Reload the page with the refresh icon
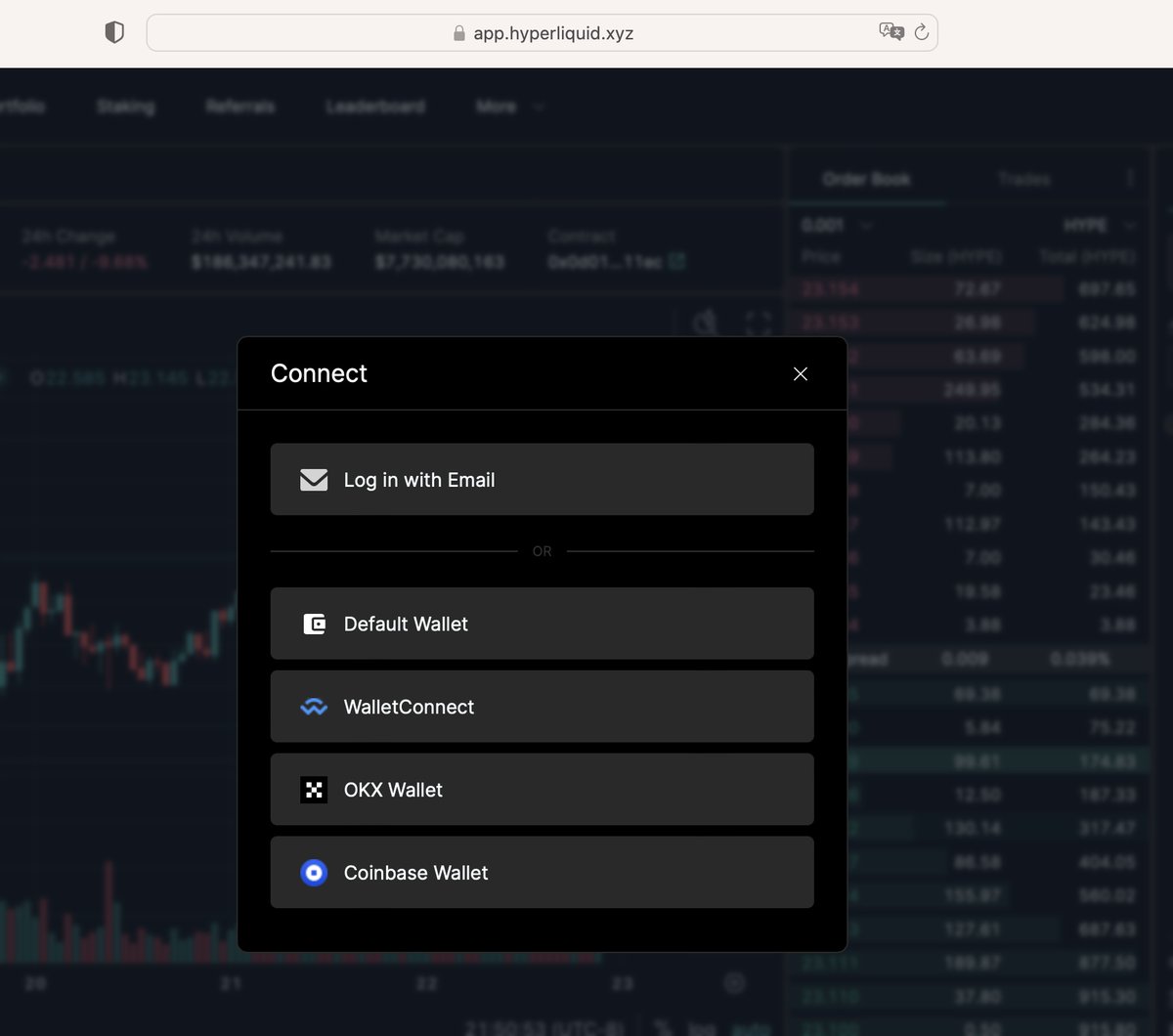 click(x=921, y=32)
